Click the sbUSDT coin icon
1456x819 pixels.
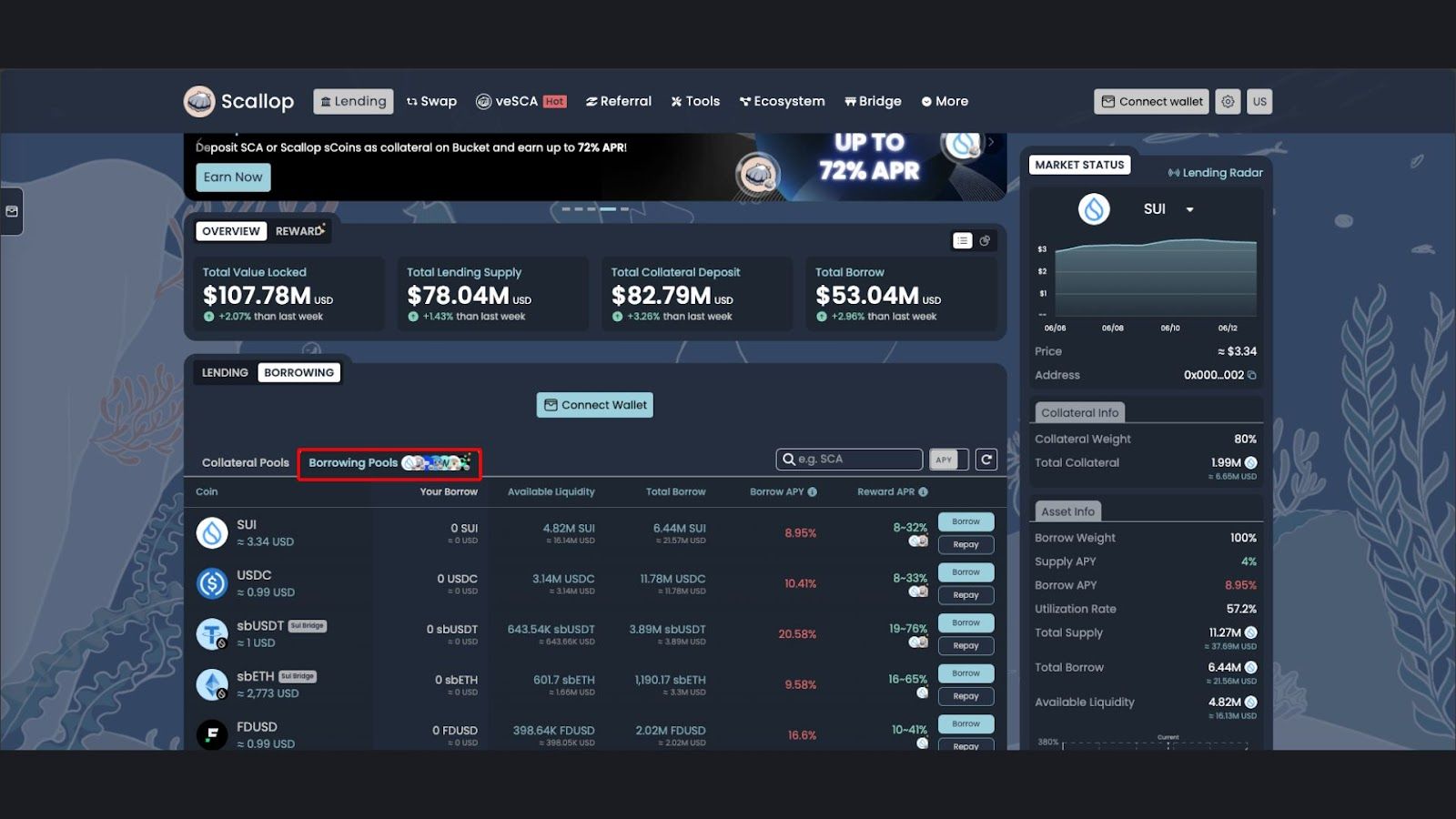[212, 633]
